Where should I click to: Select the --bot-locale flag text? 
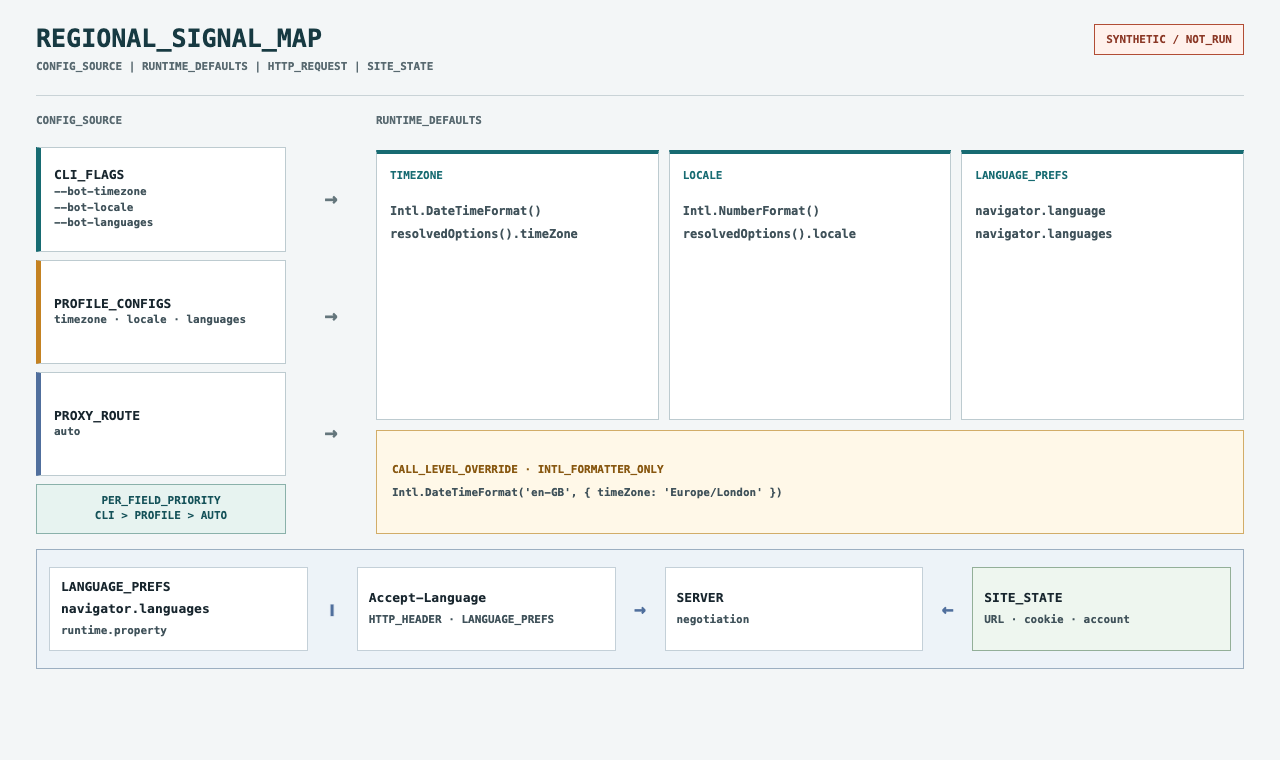[94, 207]
